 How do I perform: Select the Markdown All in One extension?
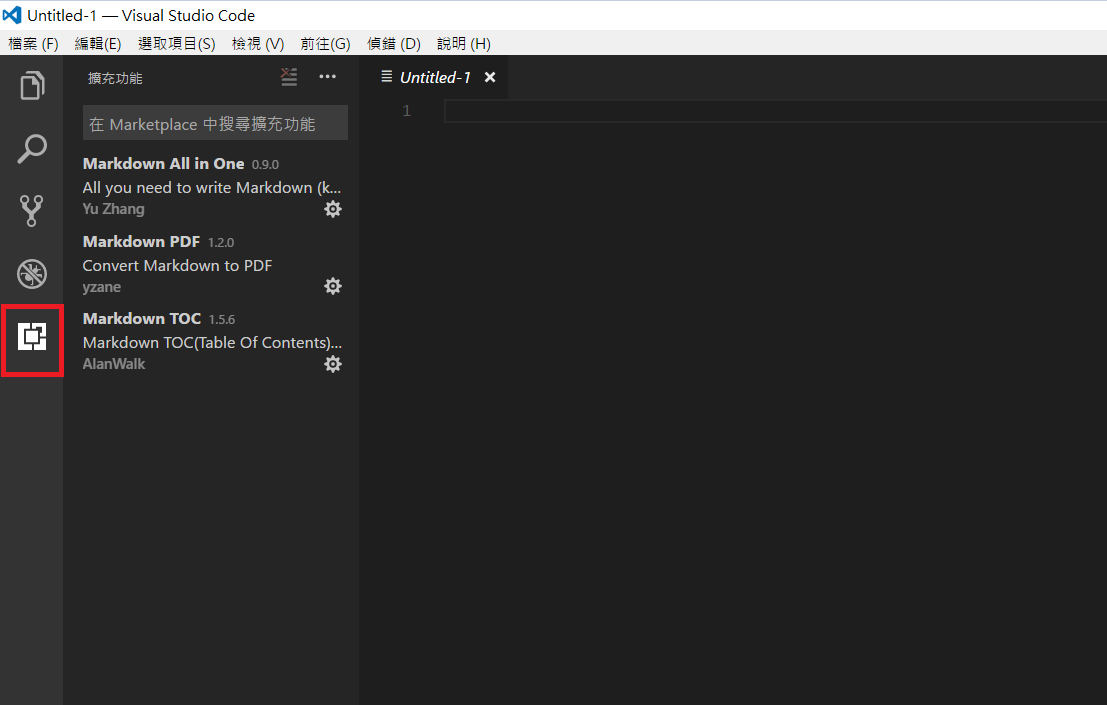tap(180, 185)
